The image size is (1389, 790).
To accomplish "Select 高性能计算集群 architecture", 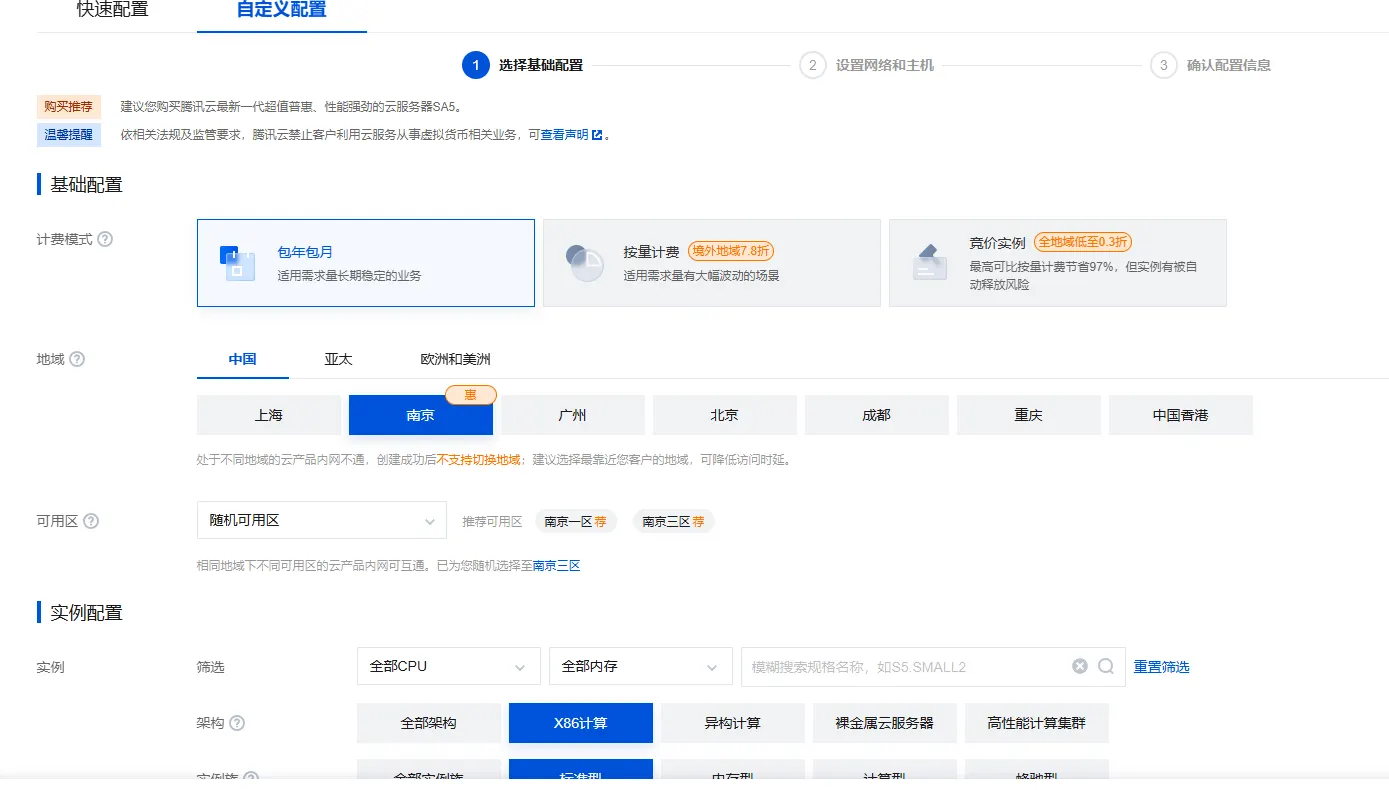I will coord(1037,723).
